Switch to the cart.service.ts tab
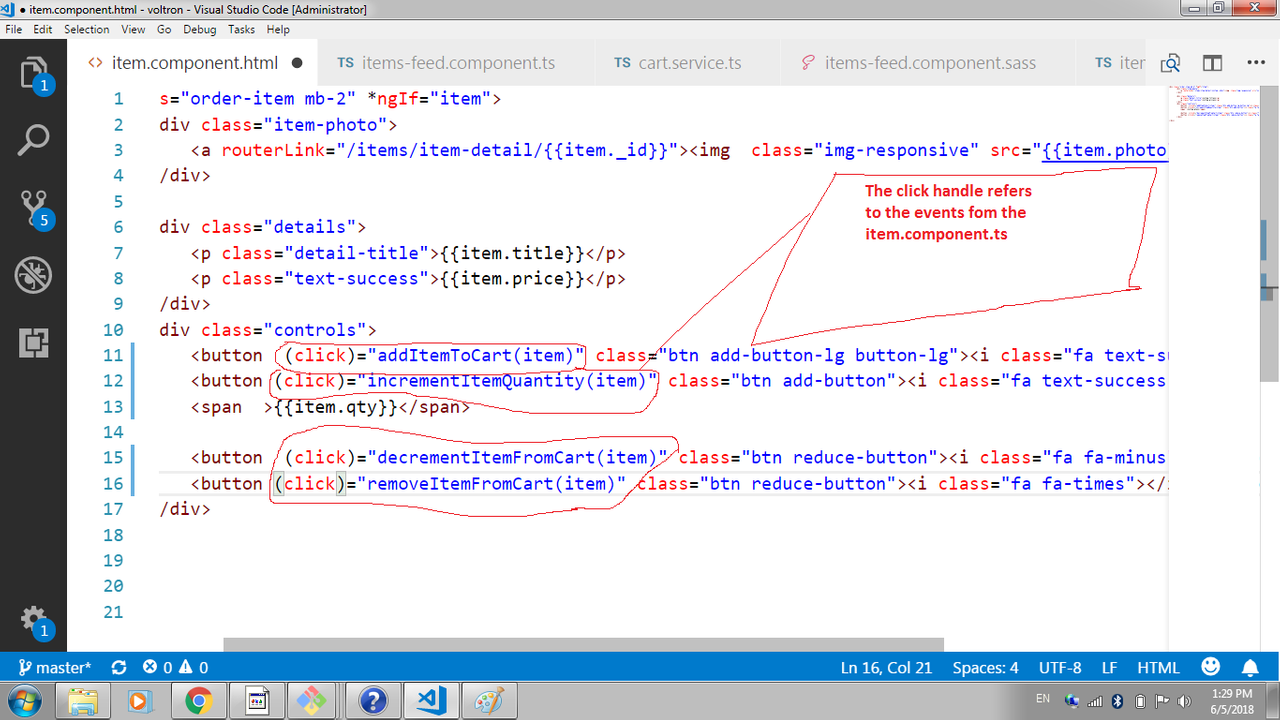This screenshot has height=720, width=1280. coord(678,63)
